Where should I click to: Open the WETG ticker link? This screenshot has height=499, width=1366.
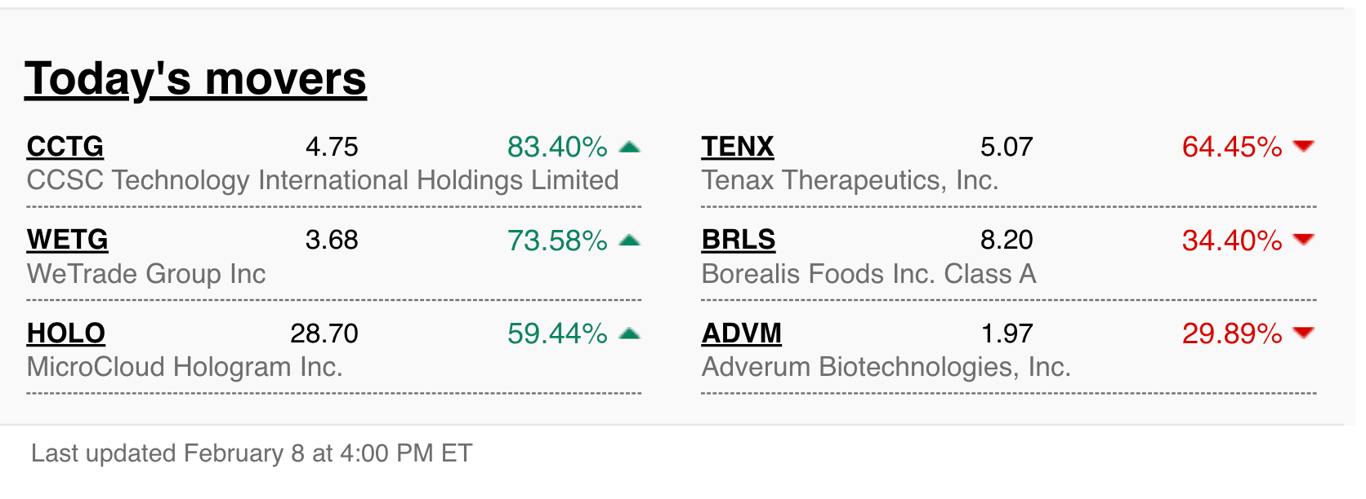click(x=67, y=240)
